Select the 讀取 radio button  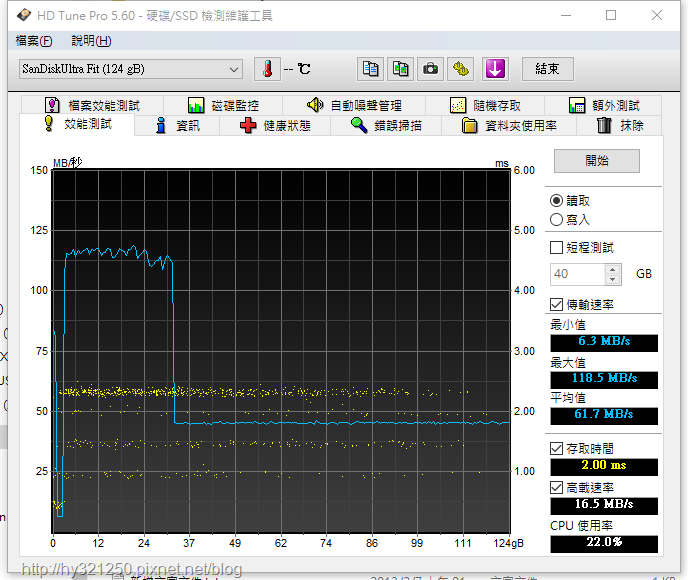click(556, 200)
